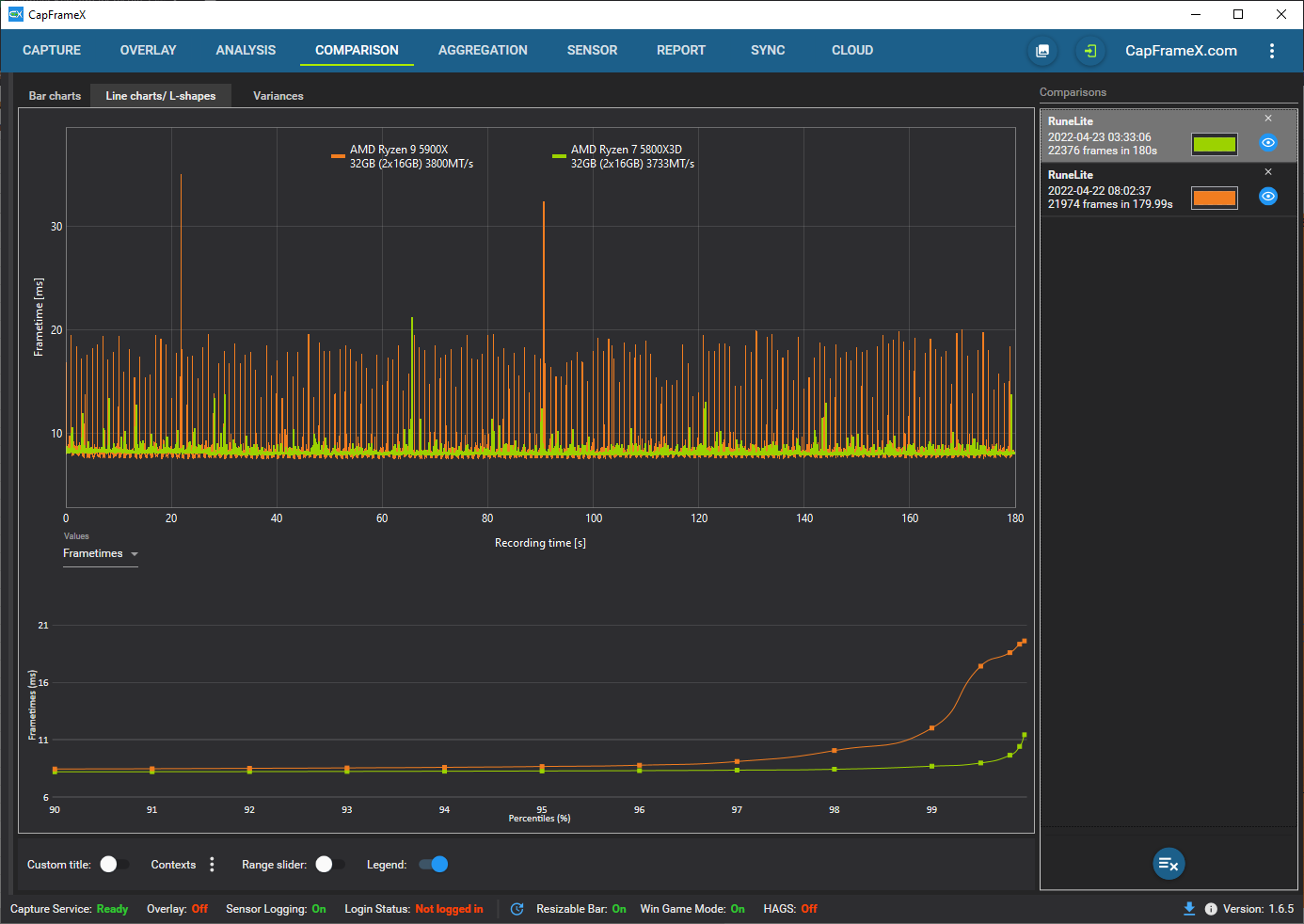
Task: Open the screenshot capture icon in header
Action: point(1042,51)
